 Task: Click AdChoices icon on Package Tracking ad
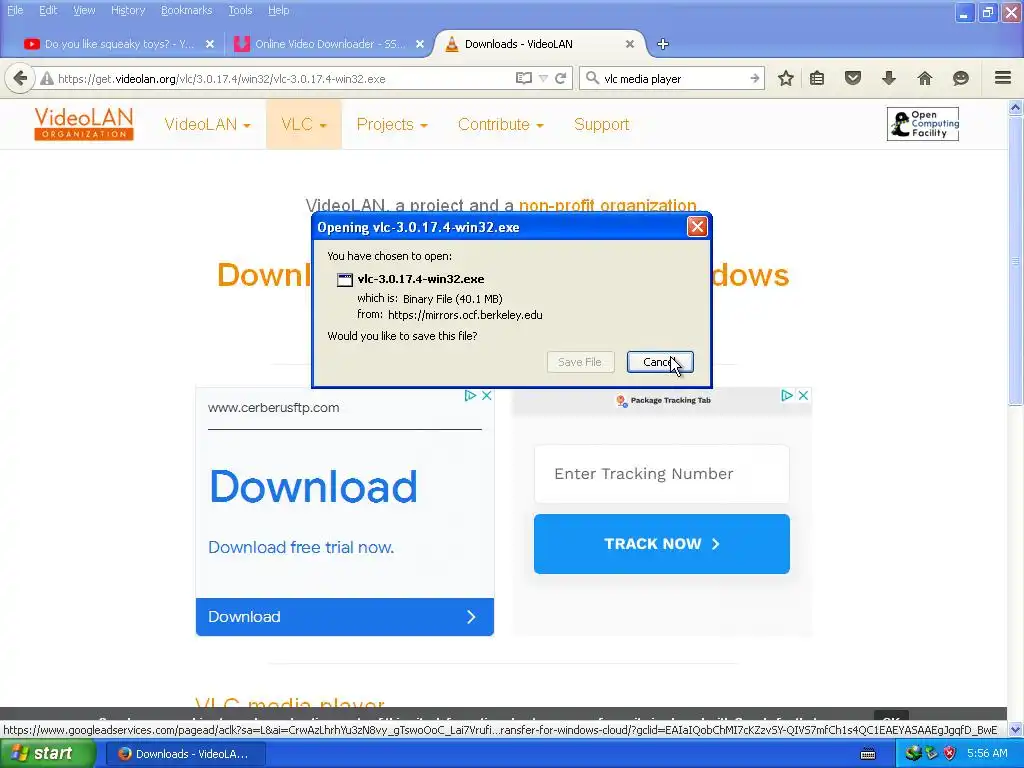(786, 395)
